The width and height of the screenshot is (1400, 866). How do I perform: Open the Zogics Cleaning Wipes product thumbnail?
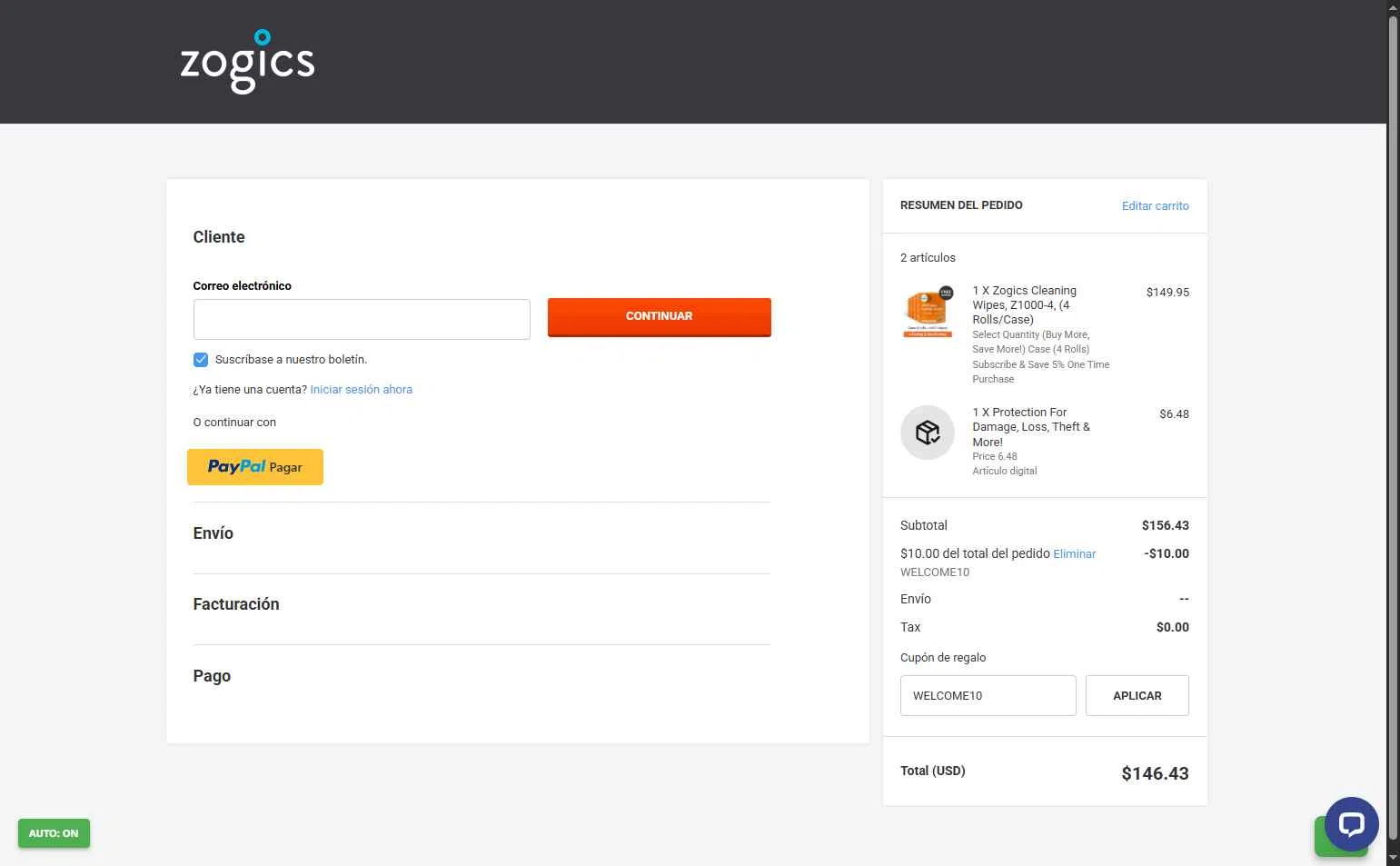coord(927,312)
